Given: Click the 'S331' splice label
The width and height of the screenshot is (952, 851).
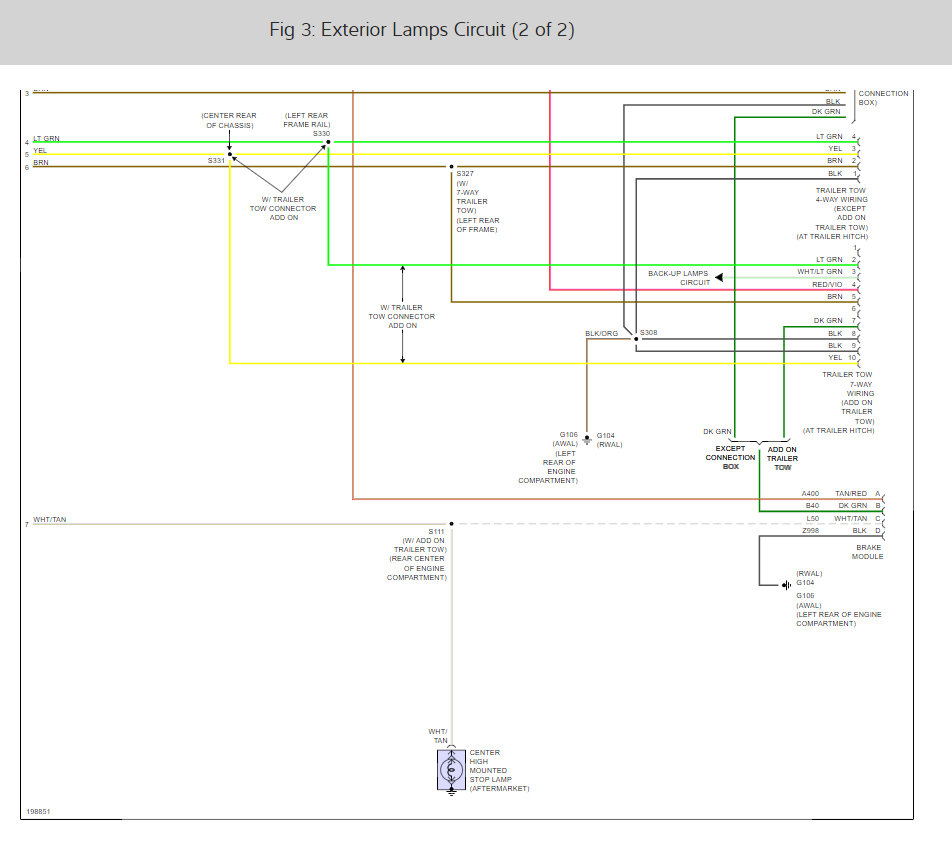Looking at the screenshot, I should click(x=216, y=161).
